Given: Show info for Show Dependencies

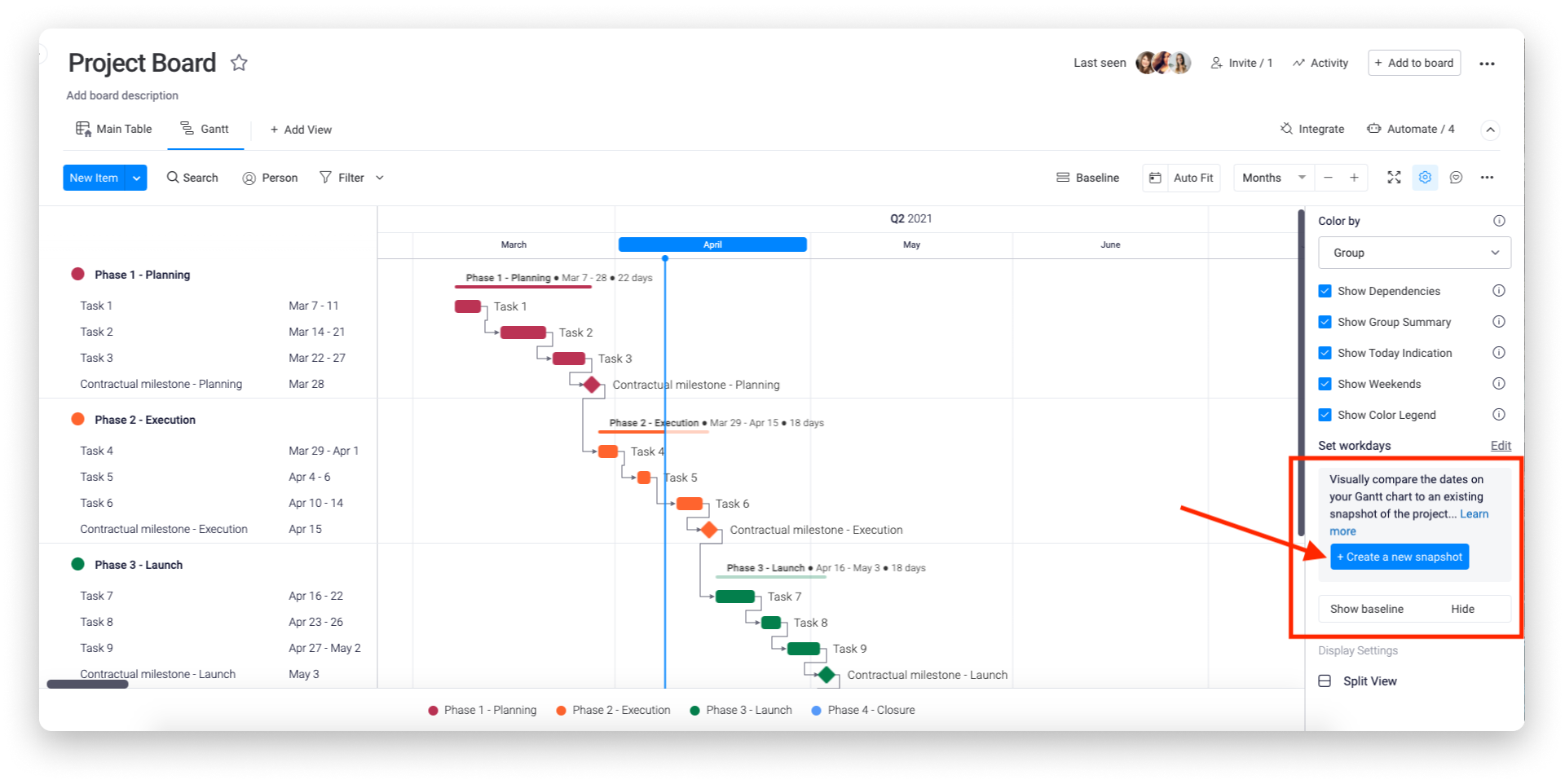Looking at the screenshot, I should (1498, 291).
